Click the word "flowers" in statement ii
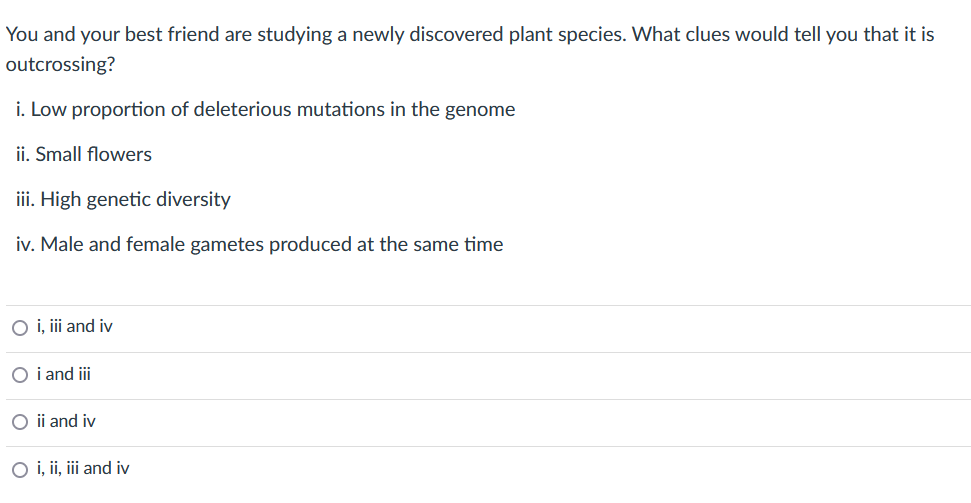This screenshot has height=503, width=971. click(120, 155)
